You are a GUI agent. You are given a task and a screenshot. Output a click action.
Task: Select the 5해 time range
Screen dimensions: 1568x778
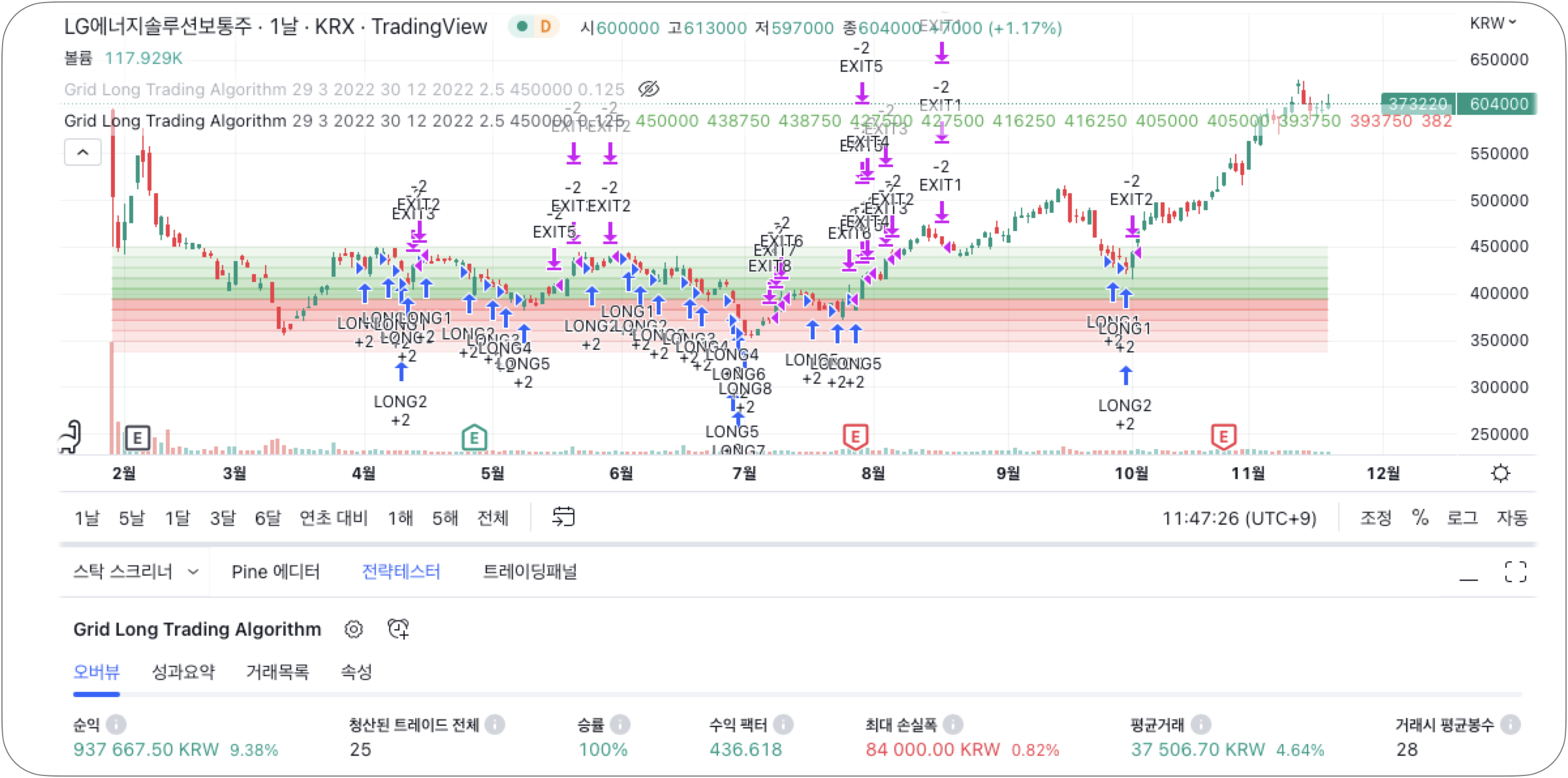(445, 518)
